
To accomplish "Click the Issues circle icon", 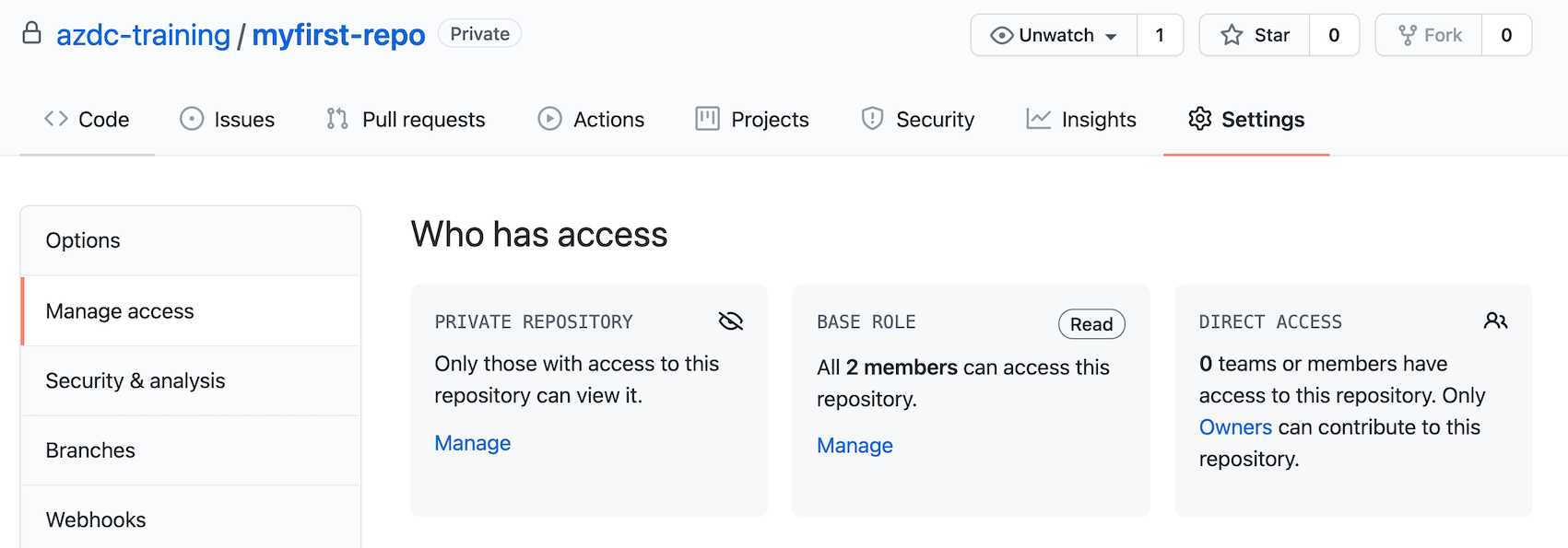I will pos(192,119).
